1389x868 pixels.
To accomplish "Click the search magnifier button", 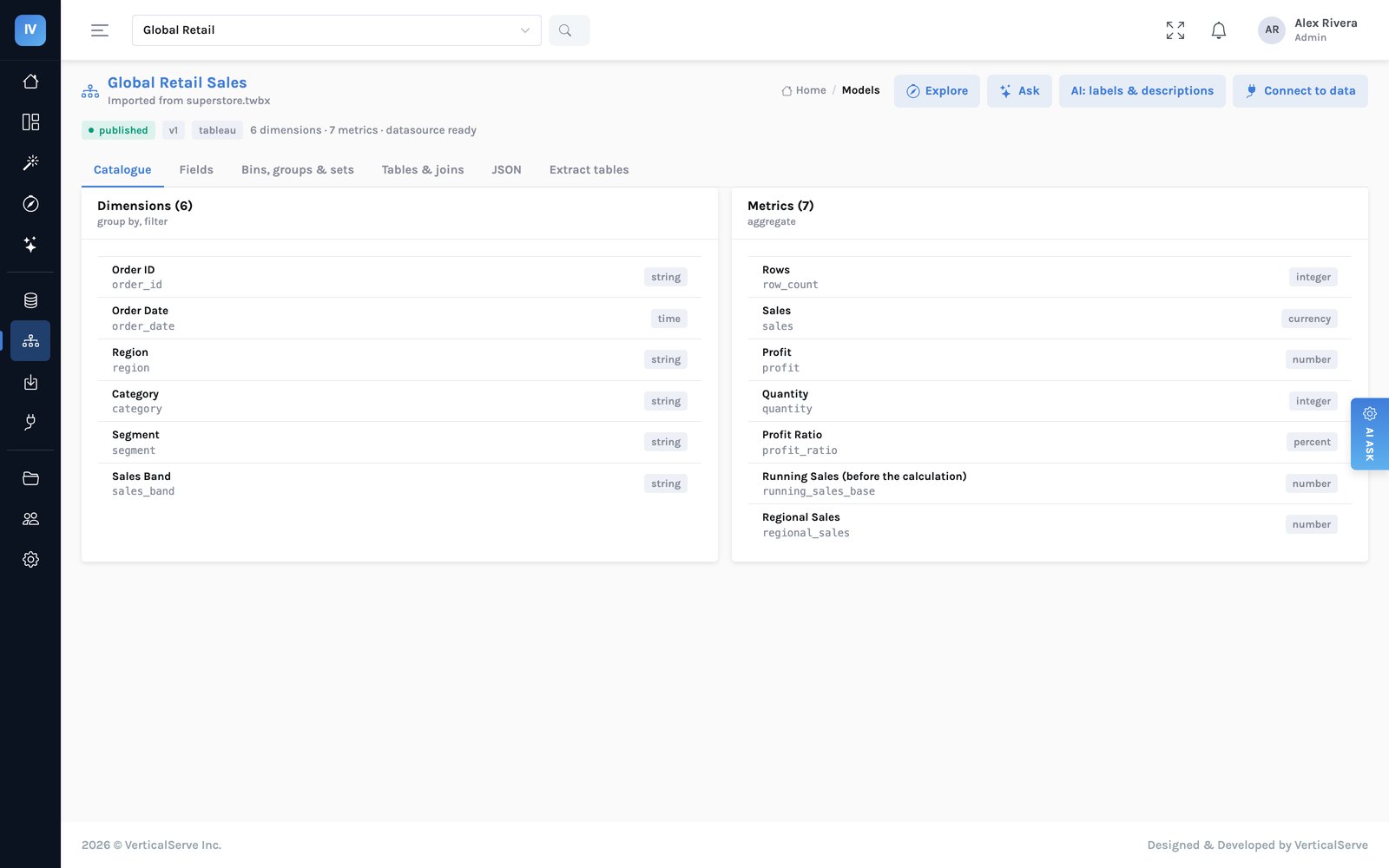I will coord(569,30).
